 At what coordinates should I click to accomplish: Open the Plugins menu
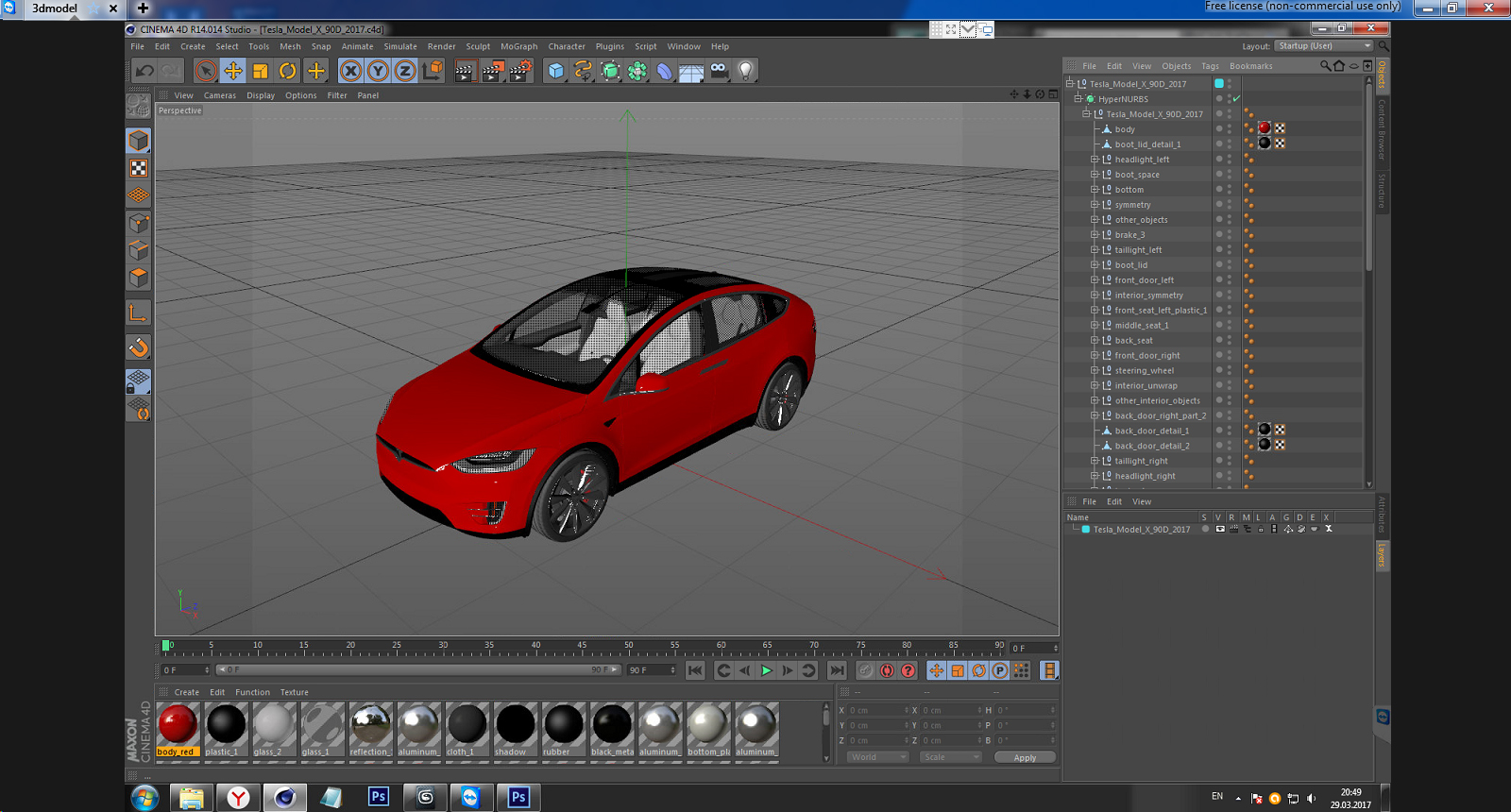click(610, 46)
